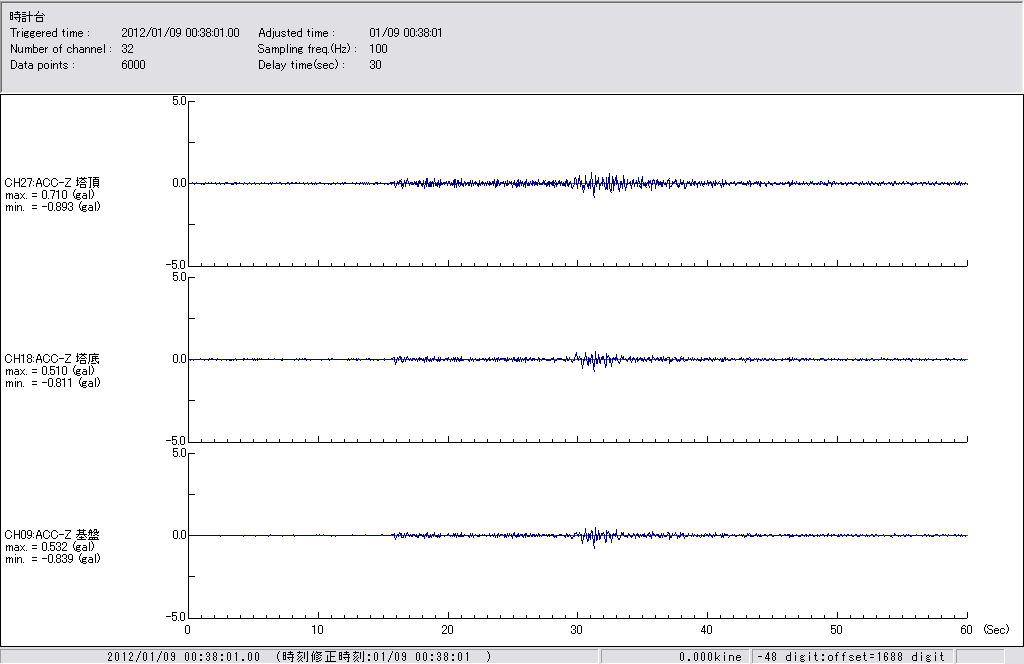
Task: Select the 時計台 station title
Action: point(27,17)
